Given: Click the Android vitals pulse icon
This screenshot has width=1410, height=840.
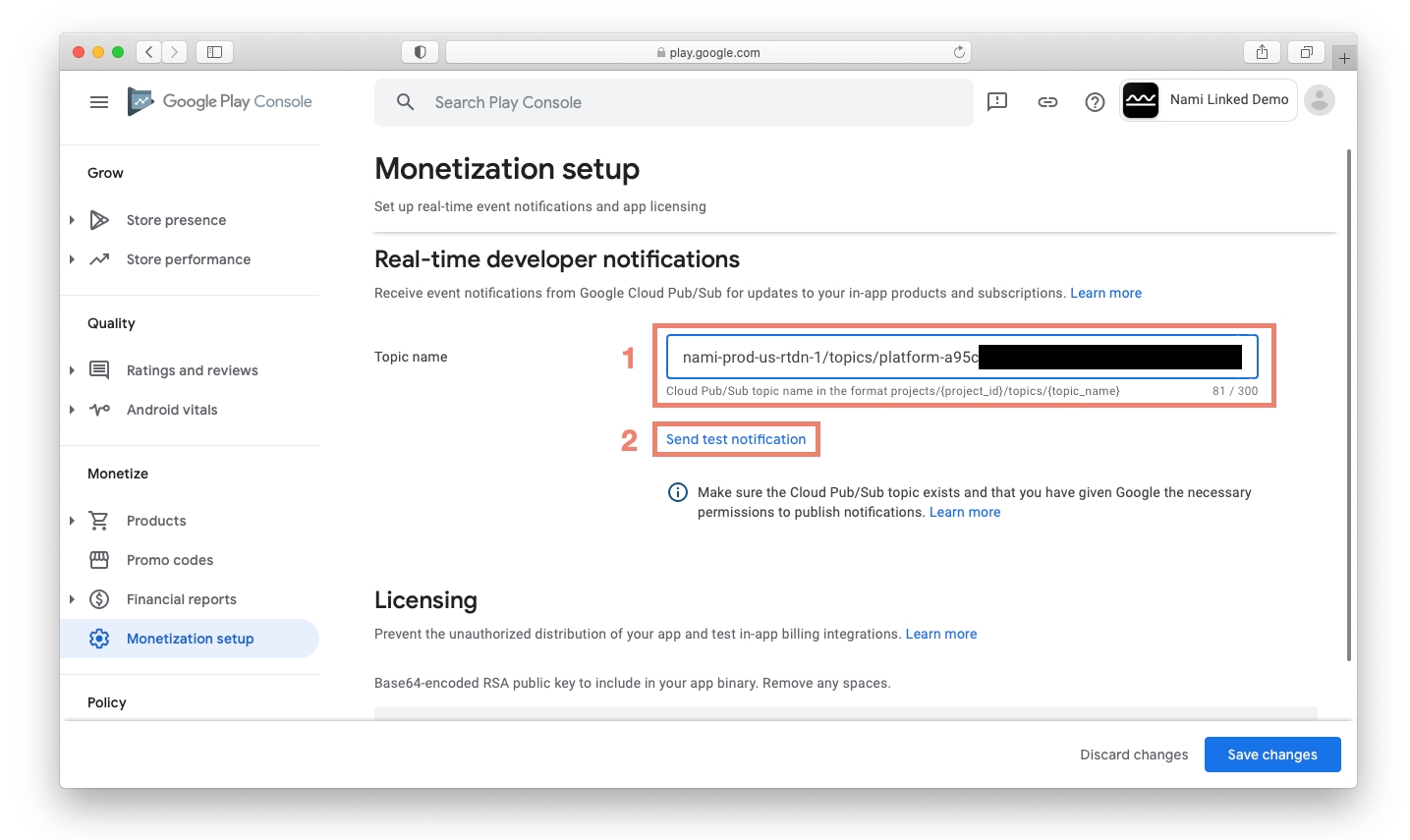Looking at the screenshot, I should pyautogui.click(x=99, y=410).
